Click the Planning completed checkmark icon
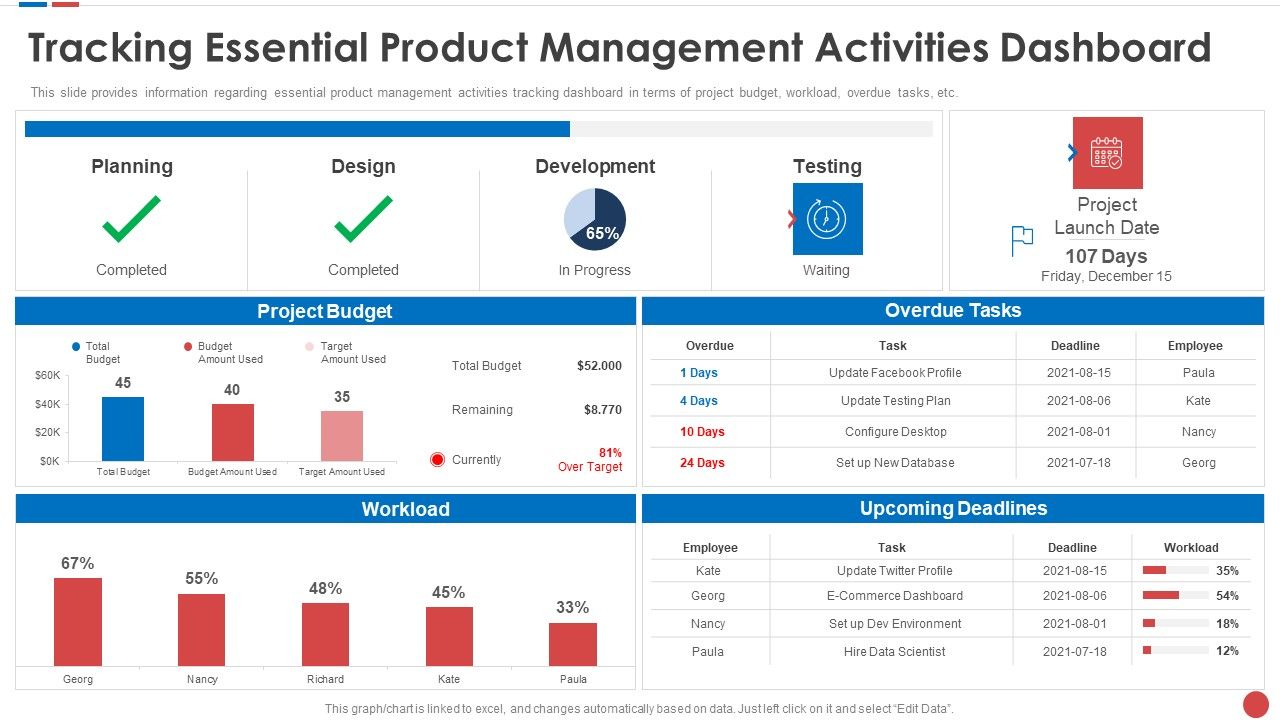Image resolution: width=1280 pixels, height=720 pixels. (131, 218)
